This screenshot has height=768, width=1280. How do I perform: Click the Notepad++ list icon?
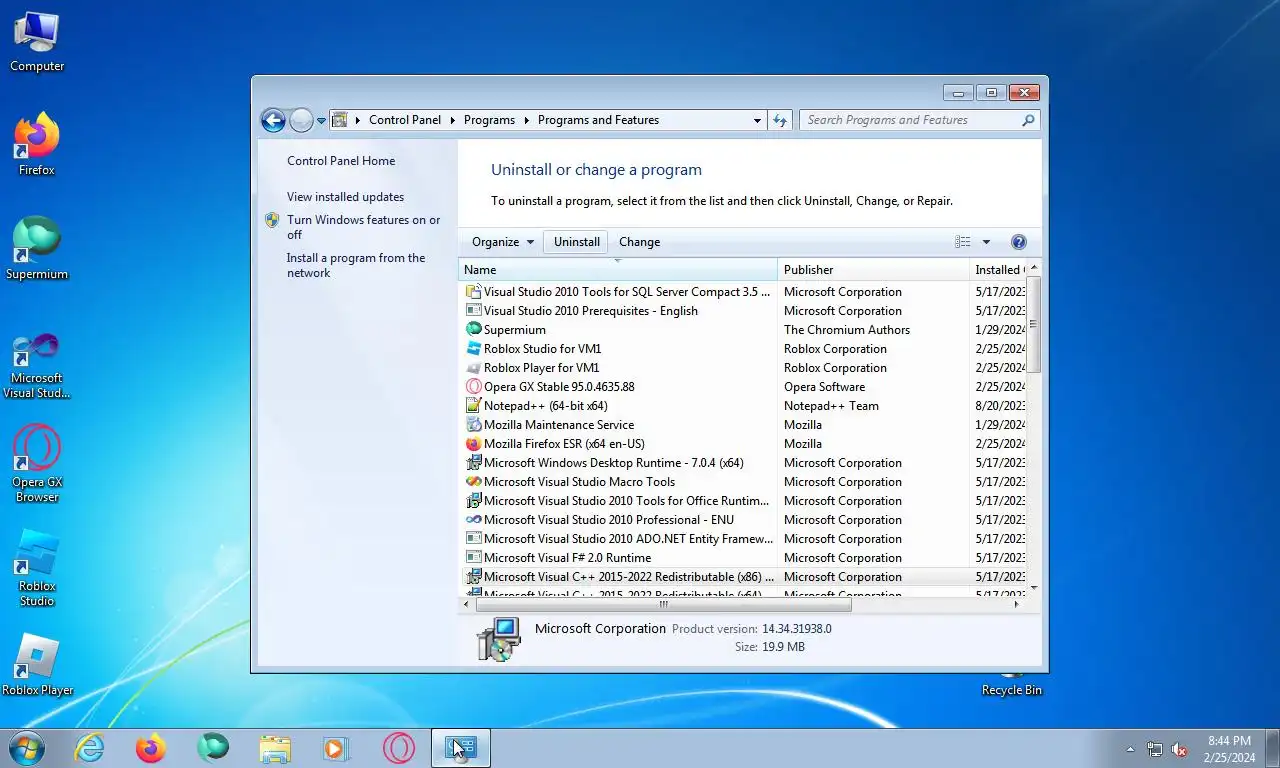pyautogui.click(x=474, y=405)
